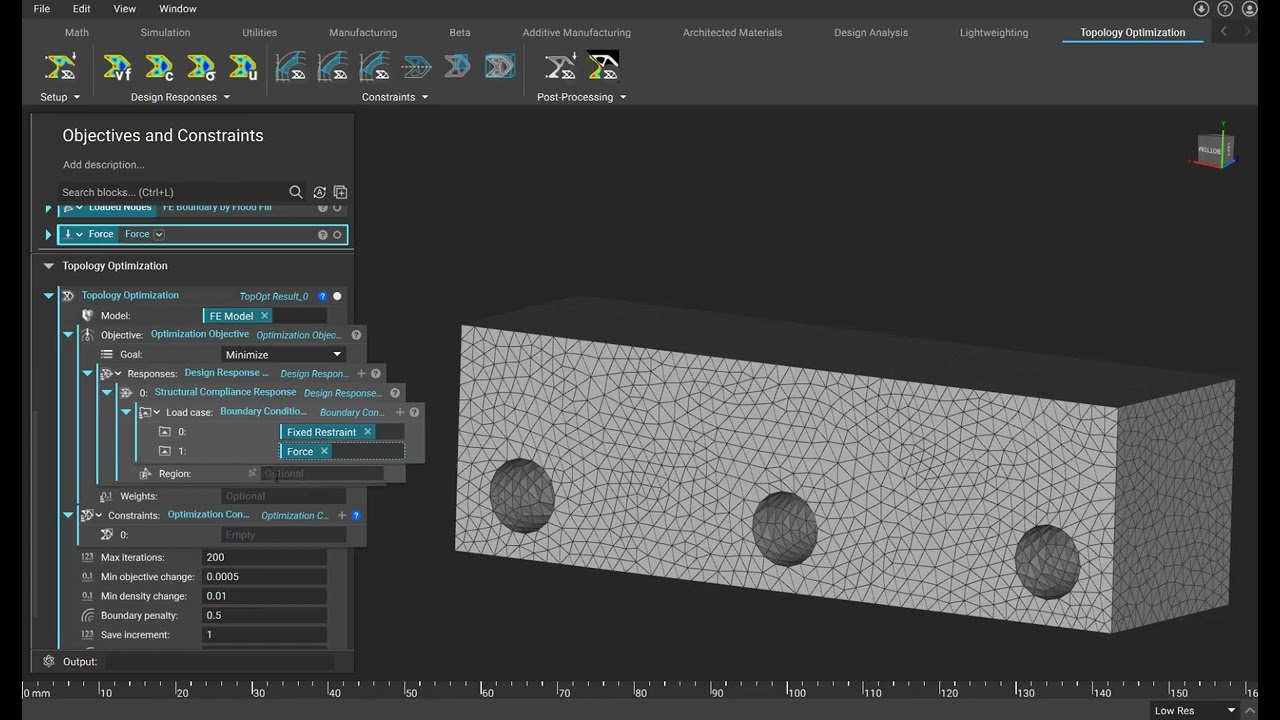Open the File menu
Screen dimensions: 1280x720
click(x=42, y=9)
